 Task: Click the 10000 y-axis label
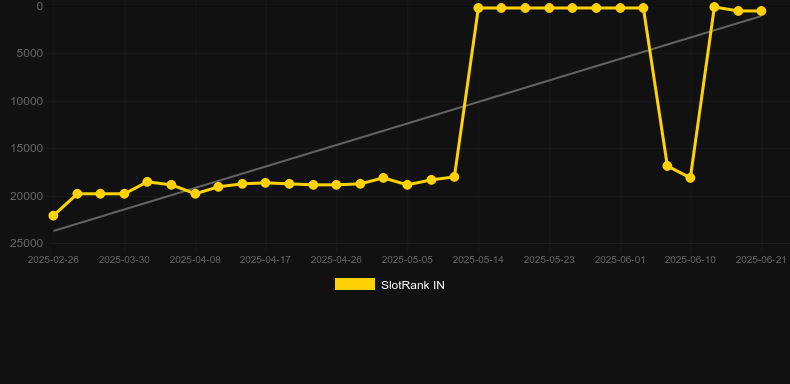pos(27,101)
